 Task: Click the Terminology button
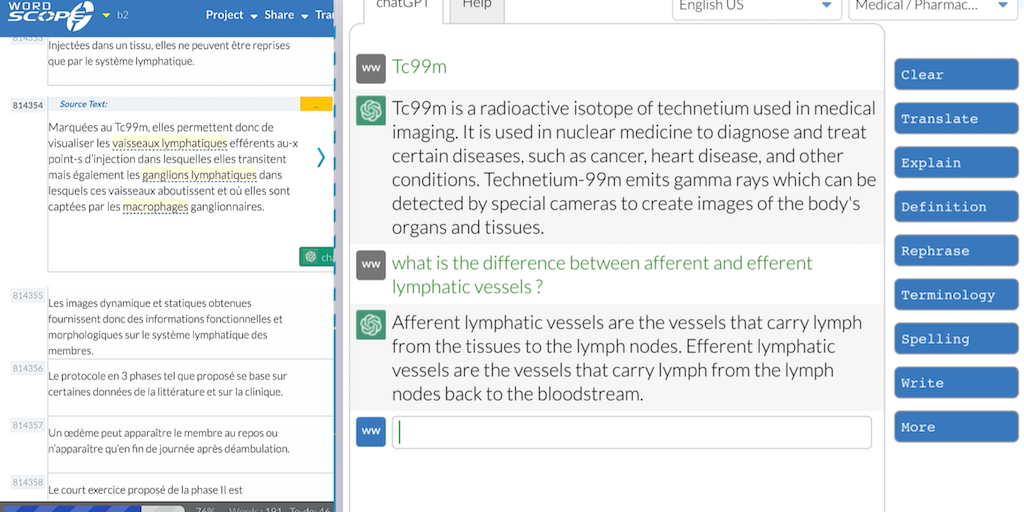956,295
